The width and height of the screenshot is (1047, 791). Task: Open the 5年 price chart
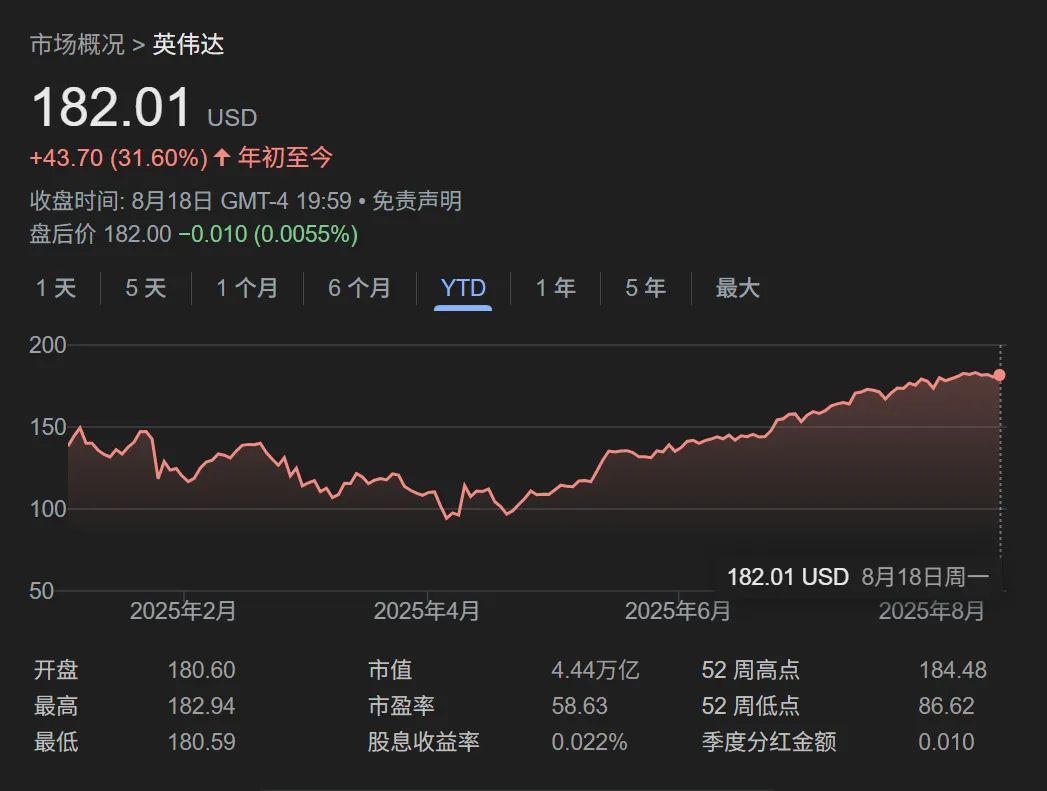(644, 289)
